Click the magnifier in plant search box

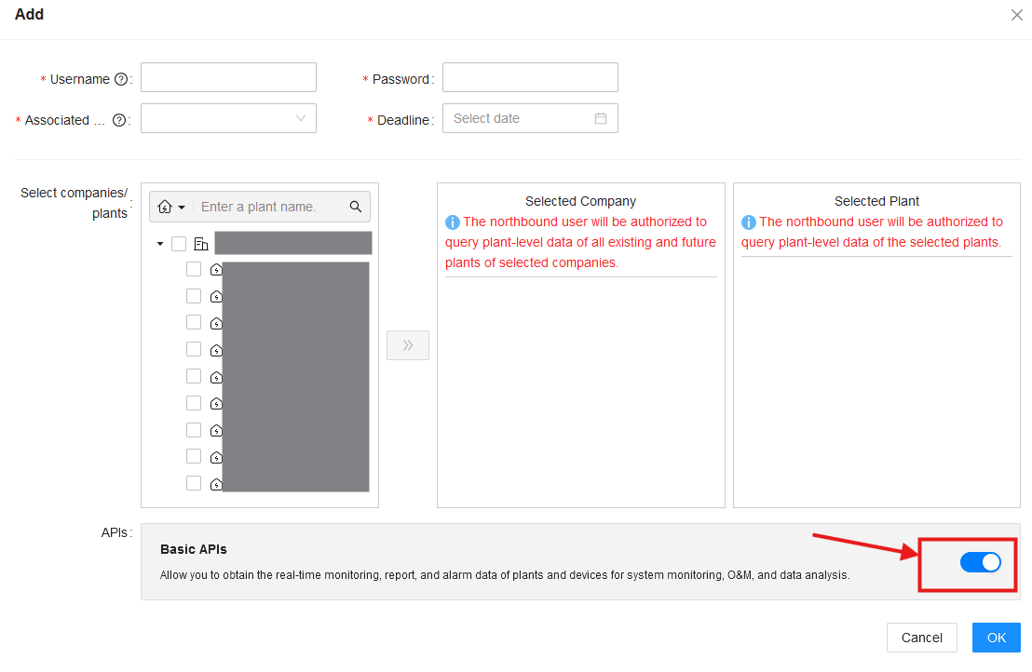(355, 207)
